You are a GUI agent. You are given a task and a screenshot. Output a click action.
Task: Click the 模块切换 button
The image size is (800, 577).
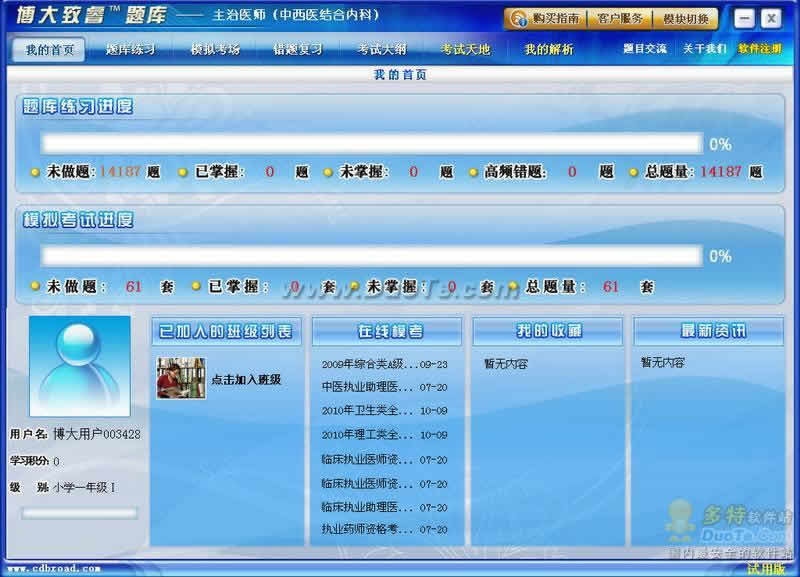click(x=686, y=19)
